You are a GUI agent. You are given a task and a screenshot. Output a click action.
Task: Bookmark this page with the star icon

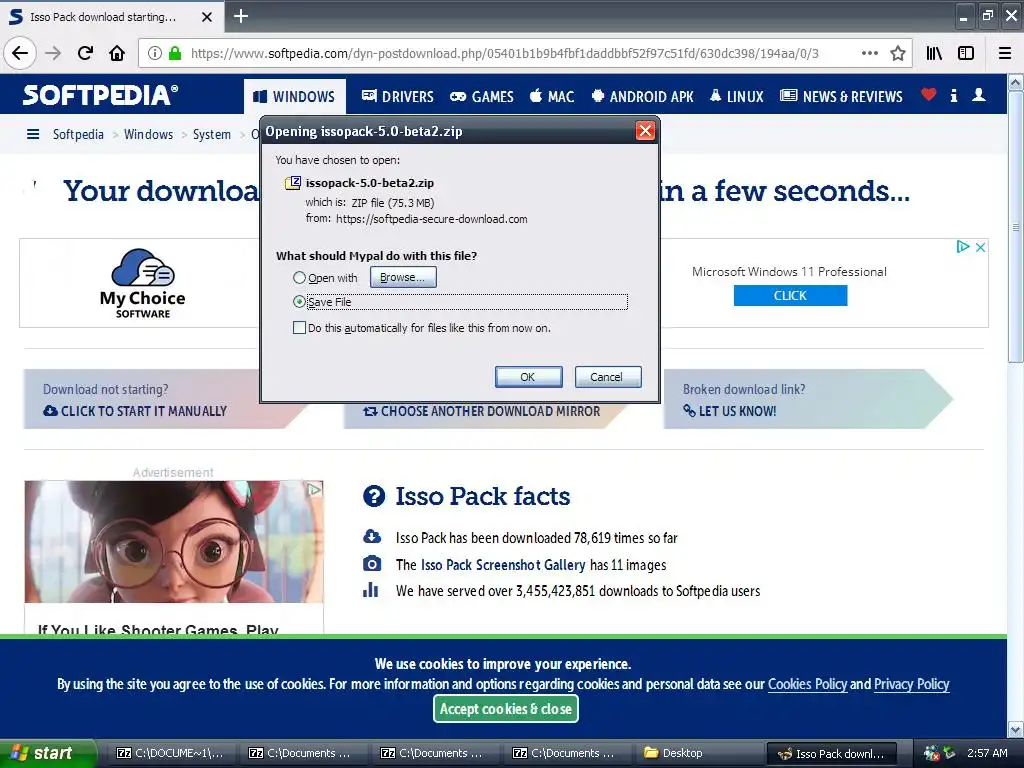click(x=898, y=54)
